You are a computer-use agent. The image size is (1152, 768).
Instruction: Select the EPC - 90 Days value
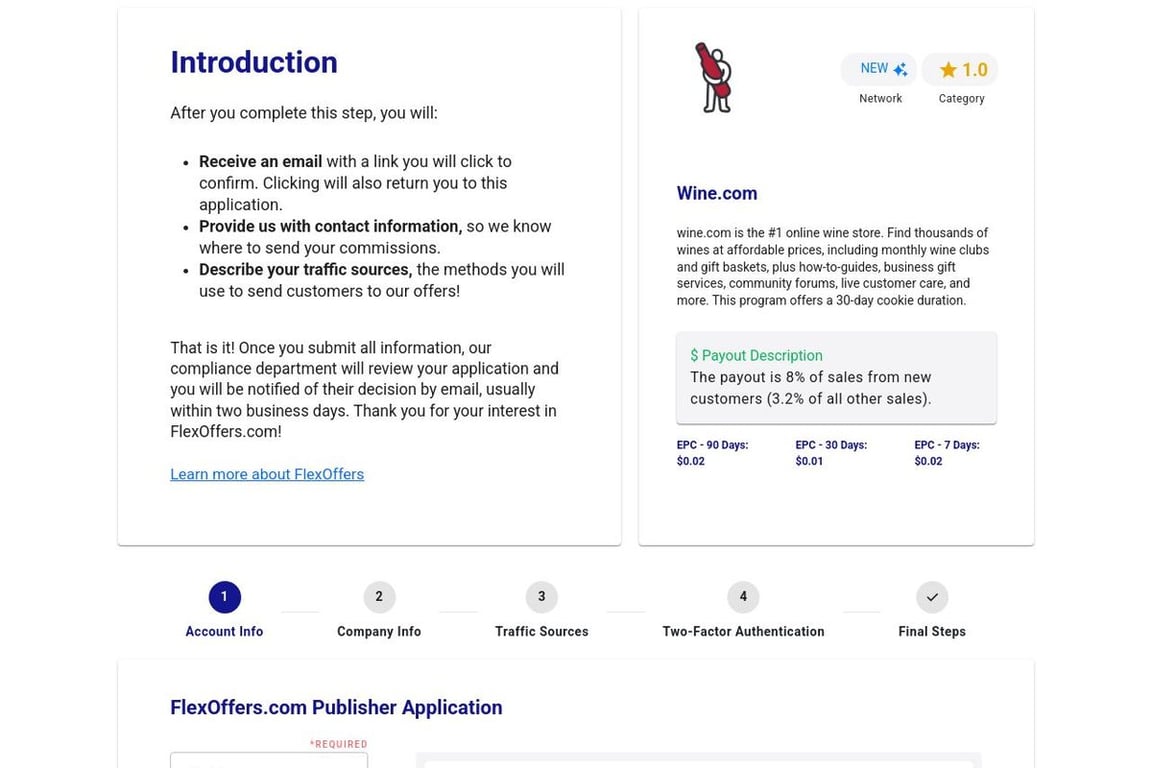pos(691,461)
